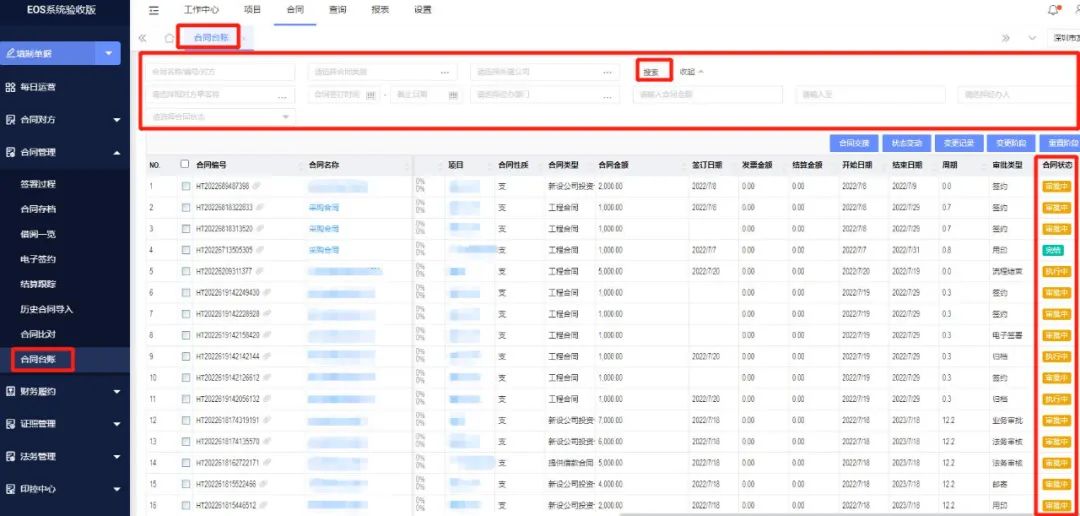Image resolution: width=1080 pixels, height=516 pixels.
Task: Open the 项目 top menu
Action: coord(253,10)
